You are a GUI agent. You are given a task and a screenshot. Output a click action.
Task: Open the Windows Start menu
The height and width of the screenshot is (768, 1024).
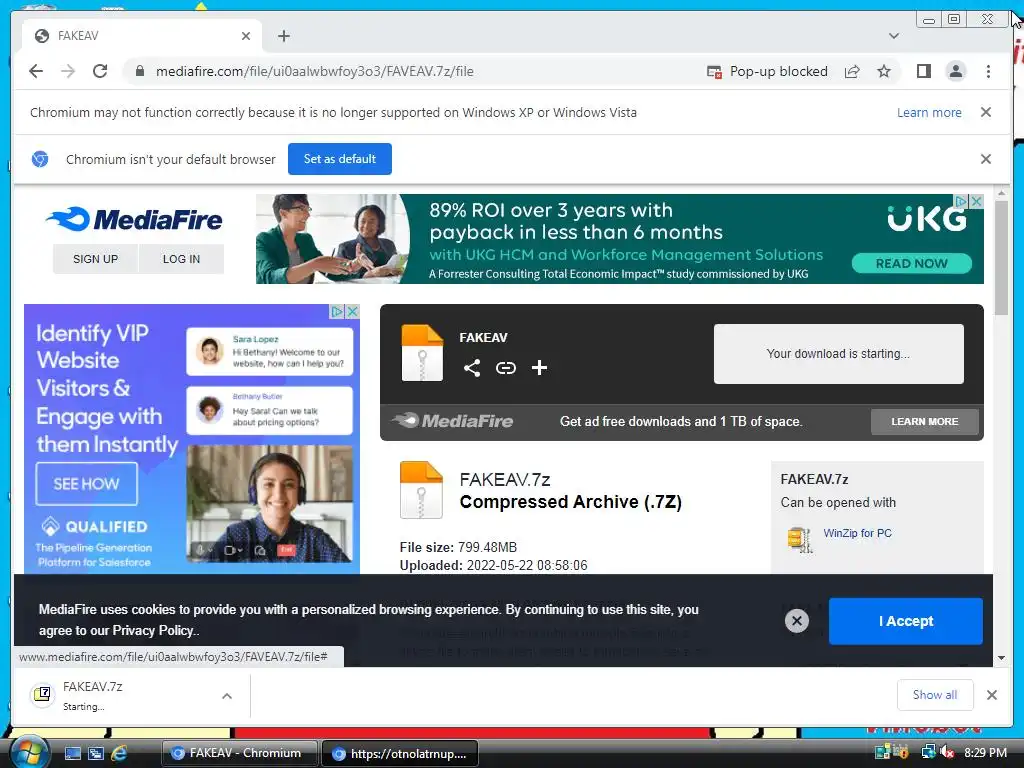pos(28,752)
